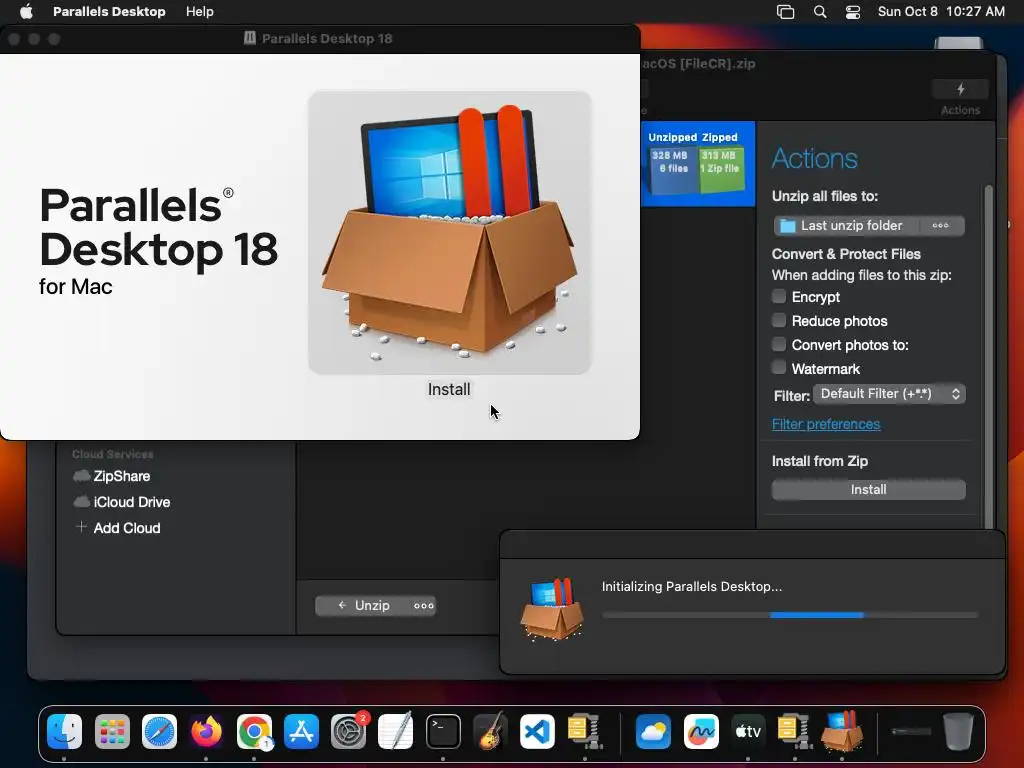Click the Actions lightning icon in WinZip toolbar
This screenshot has width=1024, height=768.
click(960, 89)
